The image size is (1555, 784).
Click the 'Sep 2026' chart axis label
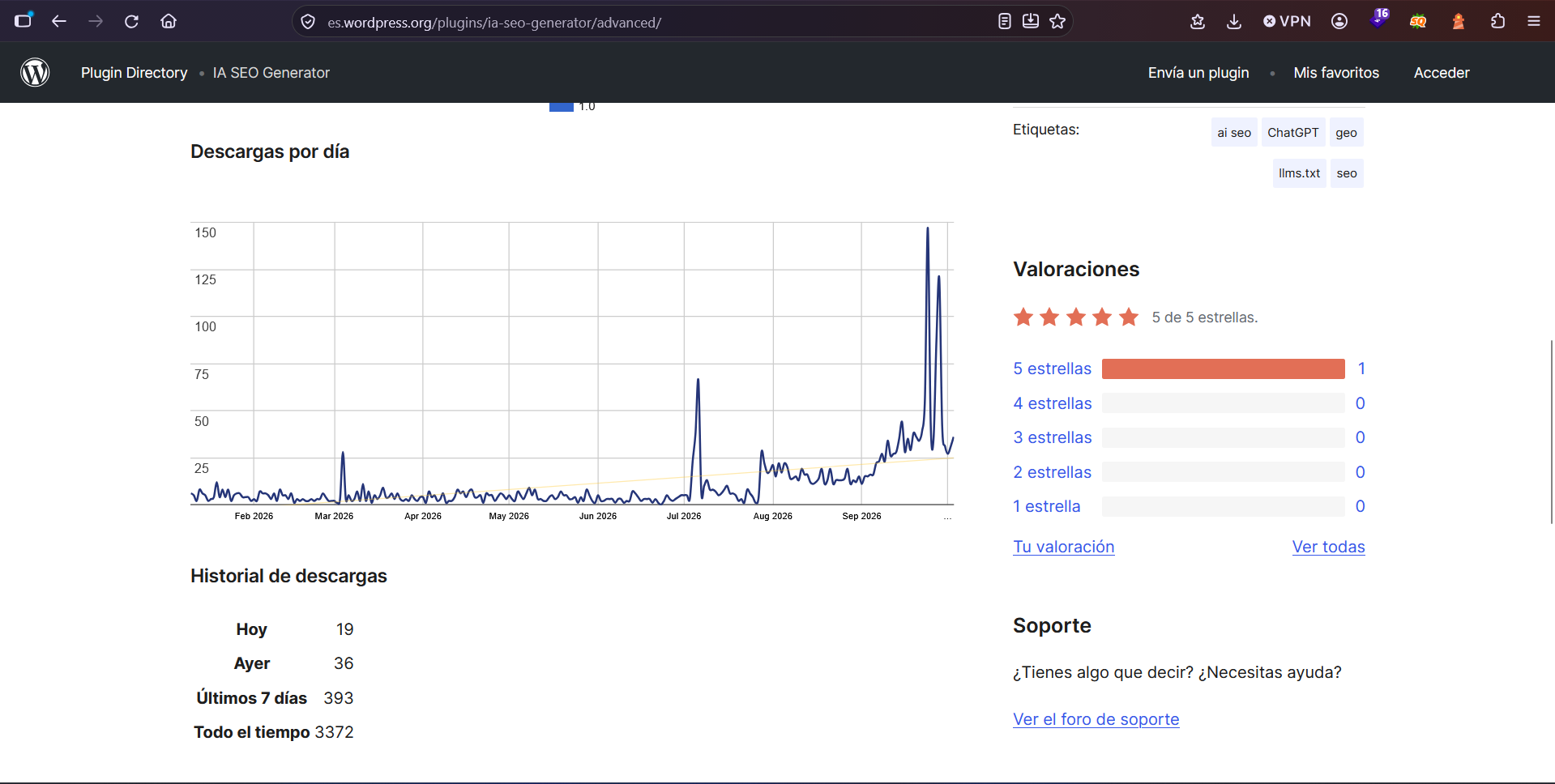[861, 516]
